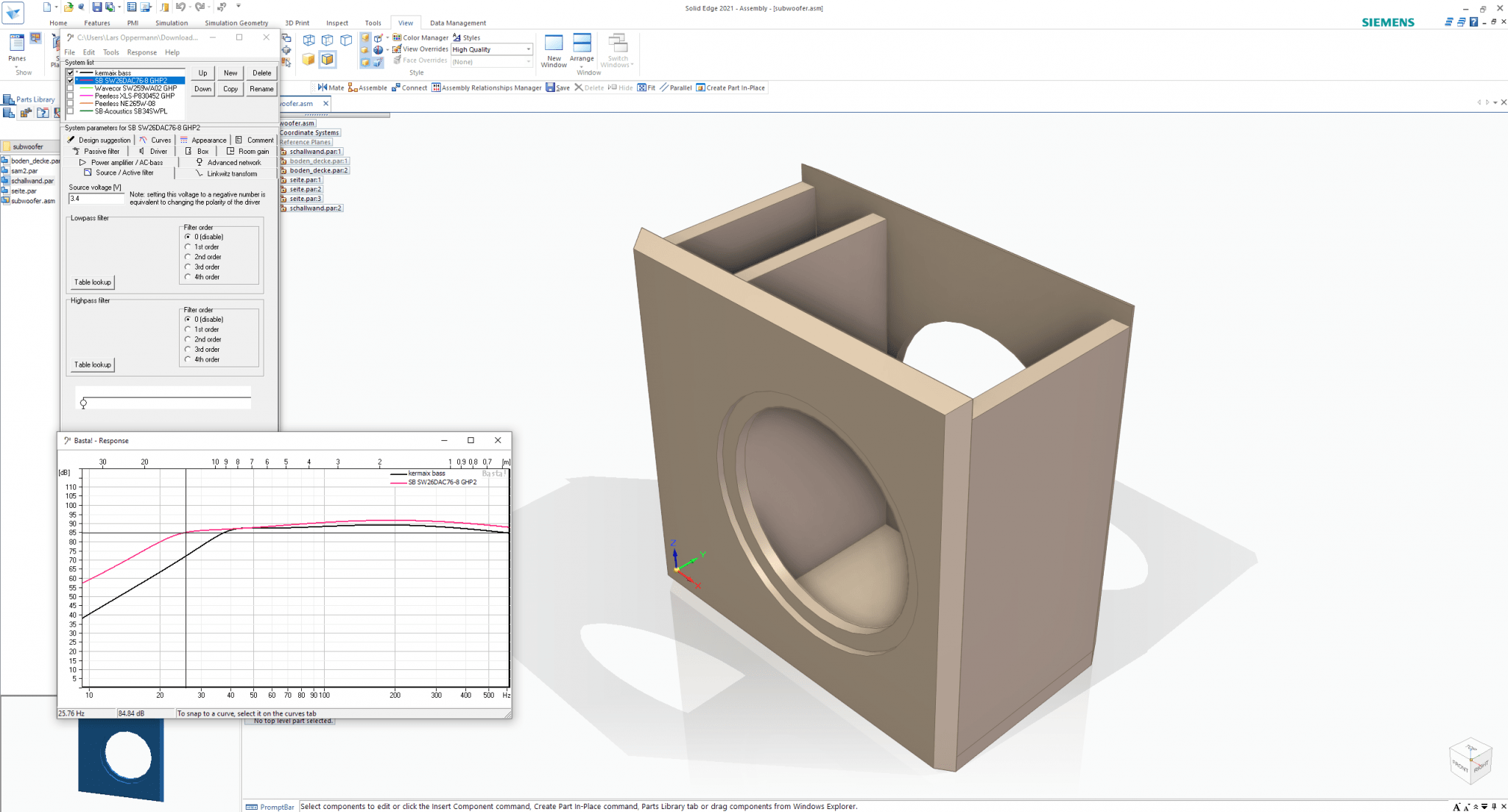
Task: Click the View Overrides icon
Action: point(397,49)
